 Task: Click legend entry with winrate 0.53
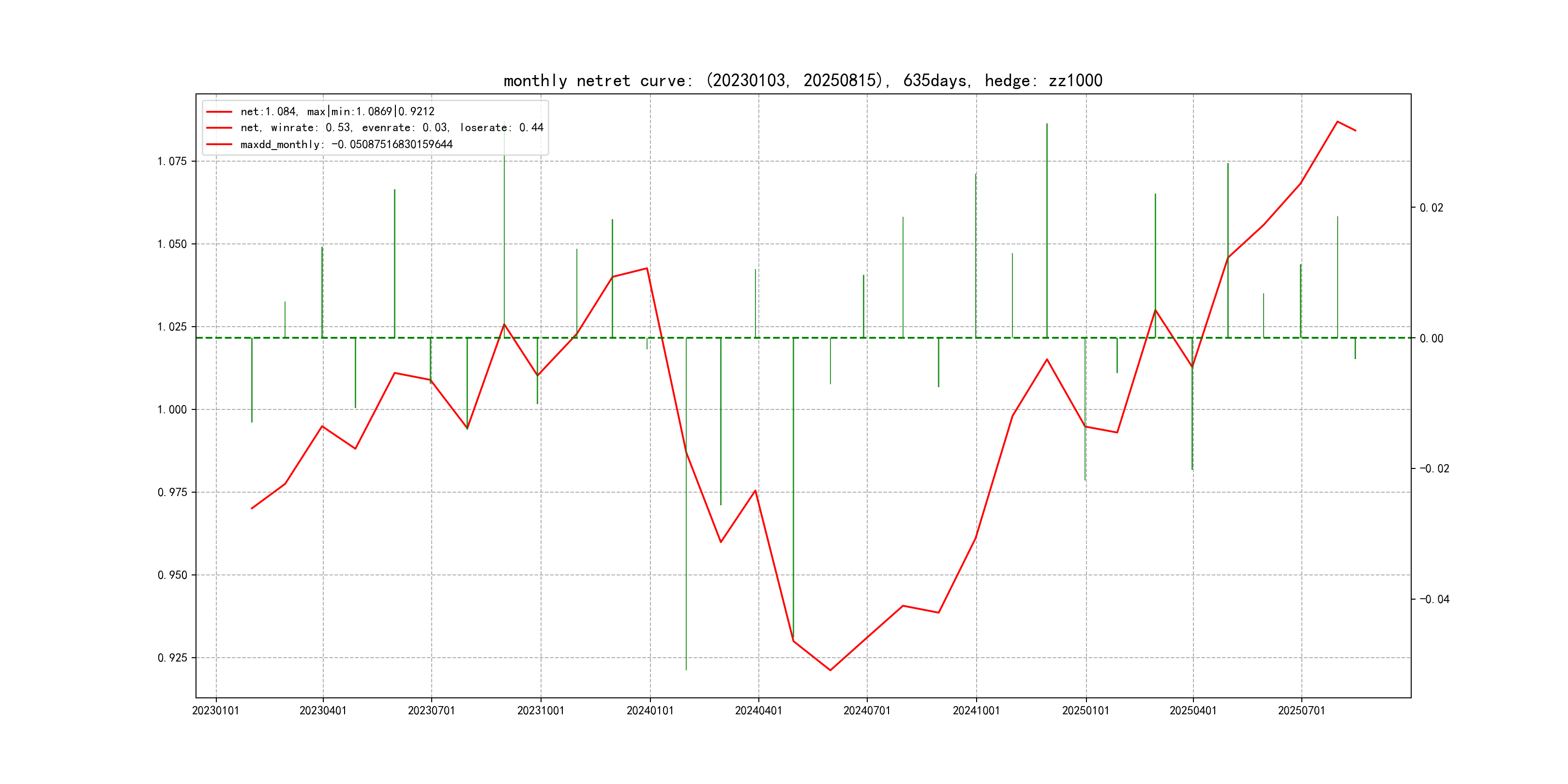392,128
